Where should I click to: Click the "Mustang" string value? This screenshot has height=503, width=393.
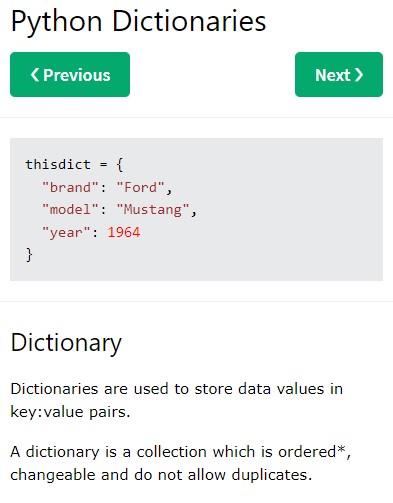tap(153, 209)
